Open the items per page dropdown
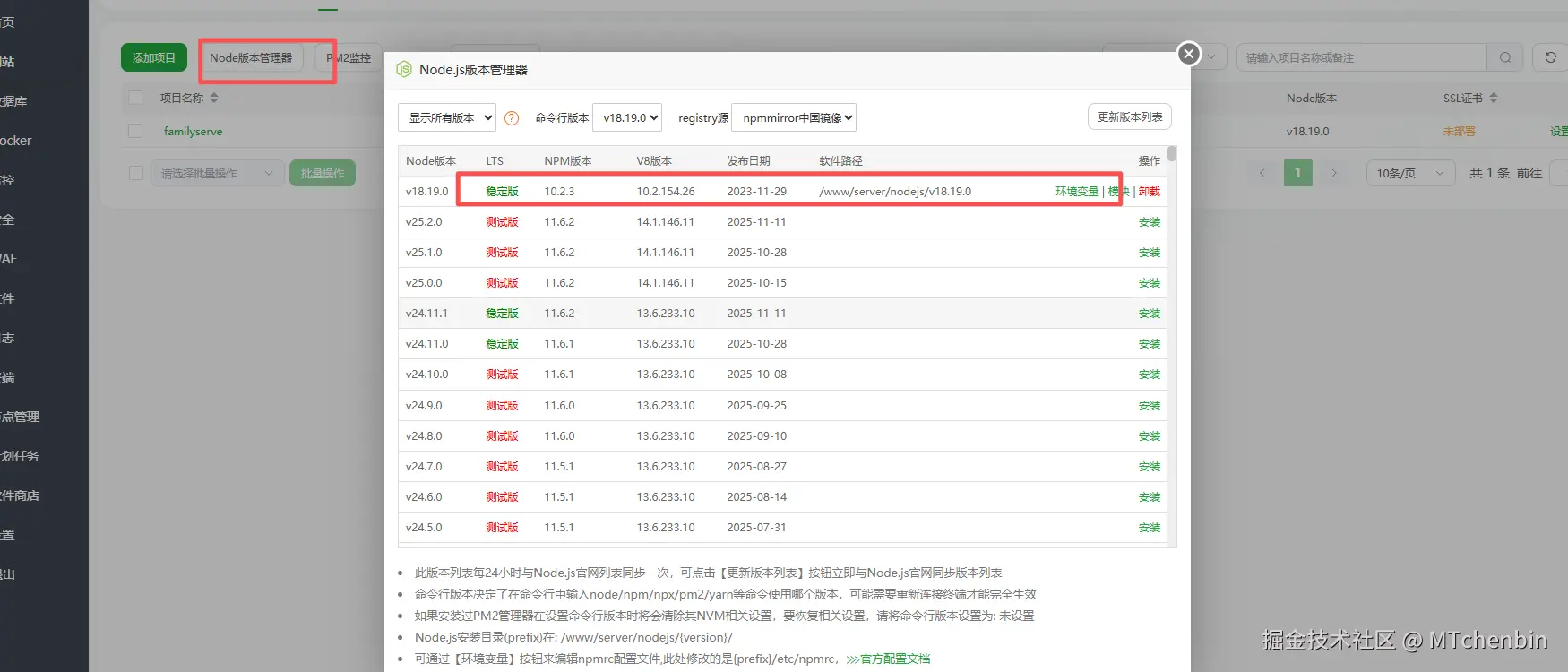Image resolution: width=1568 pixels, height=672 pixels. tap(1410, 173)
